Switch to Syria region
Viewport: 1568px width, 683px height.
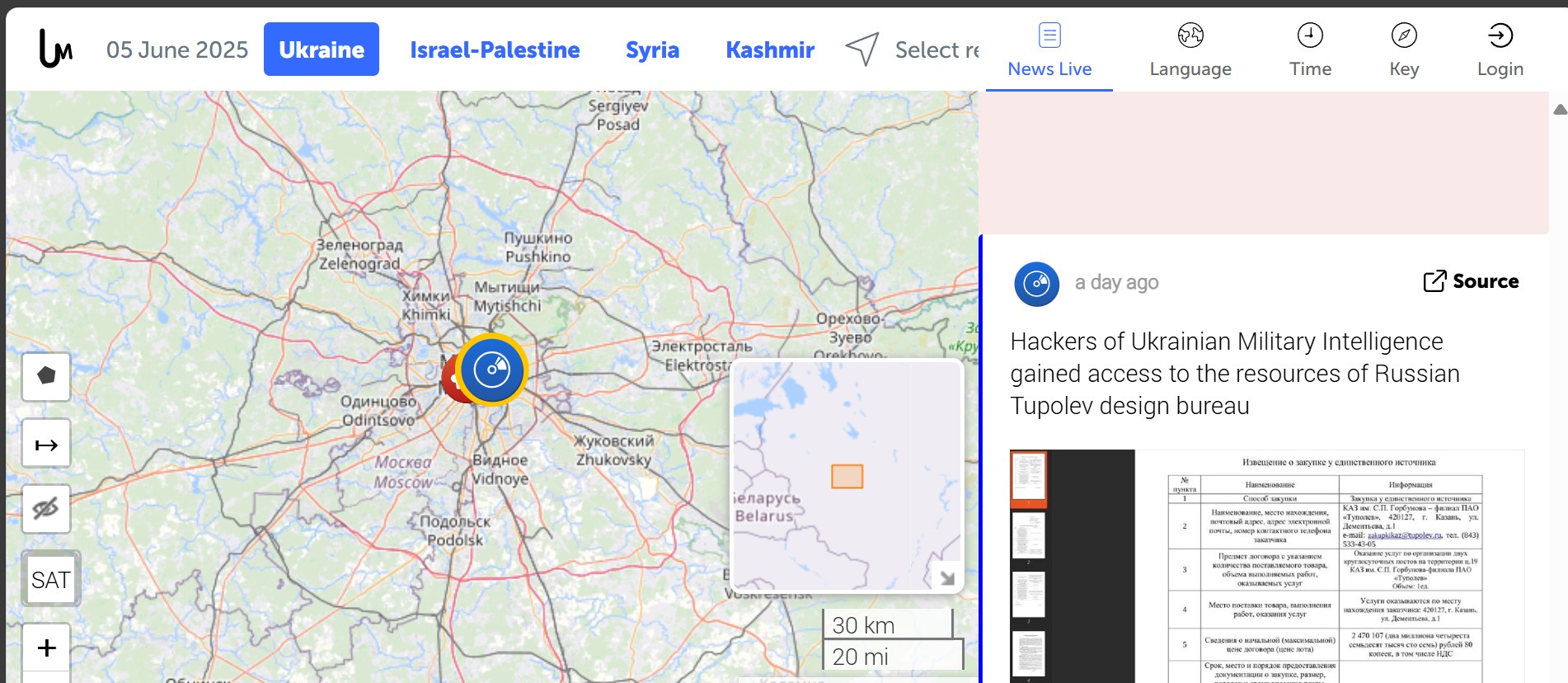click(x=652, y=49)
